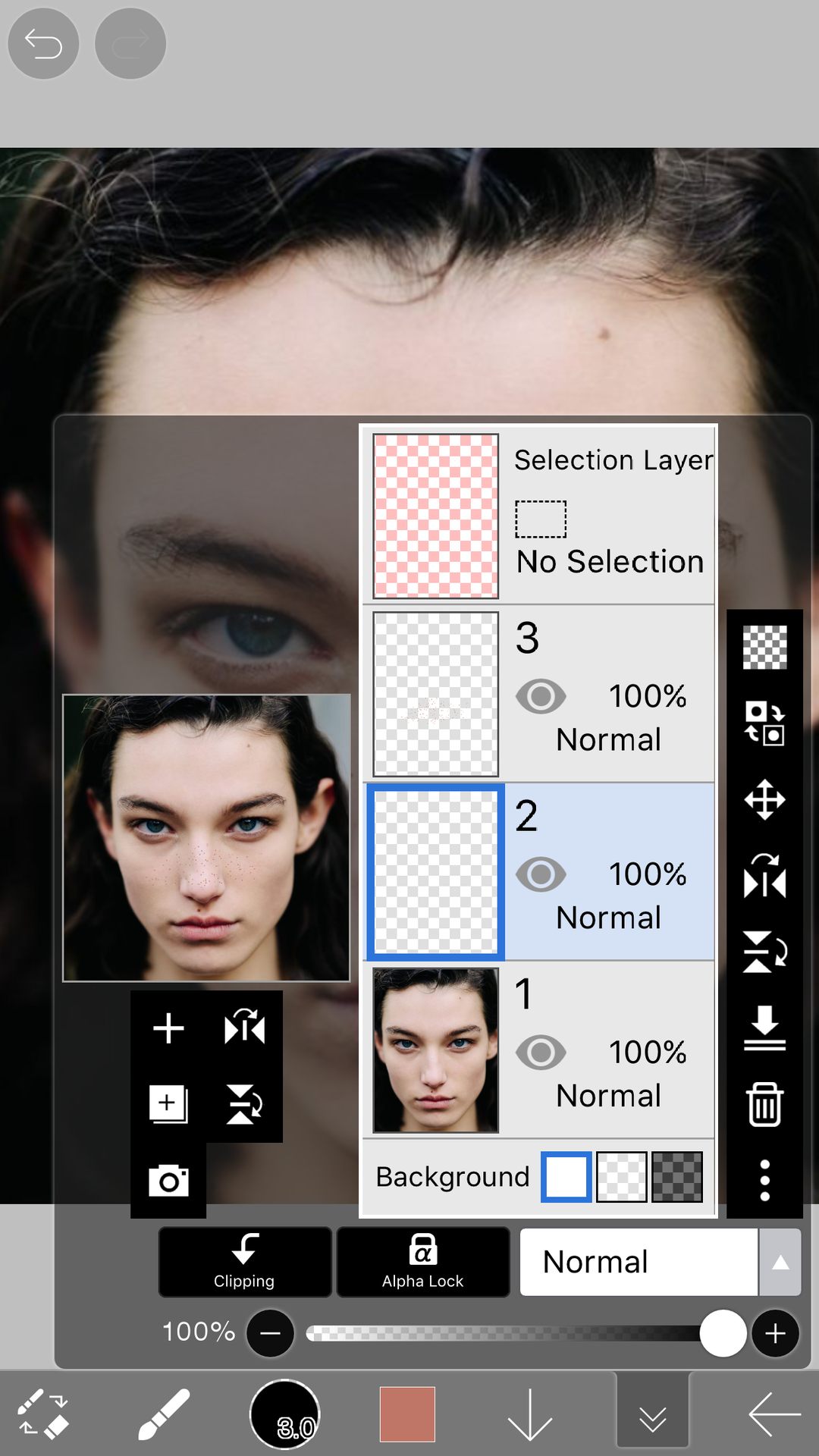Tap the 'Background' label
Screen dimensions: 819x1456
(453, 1177)
